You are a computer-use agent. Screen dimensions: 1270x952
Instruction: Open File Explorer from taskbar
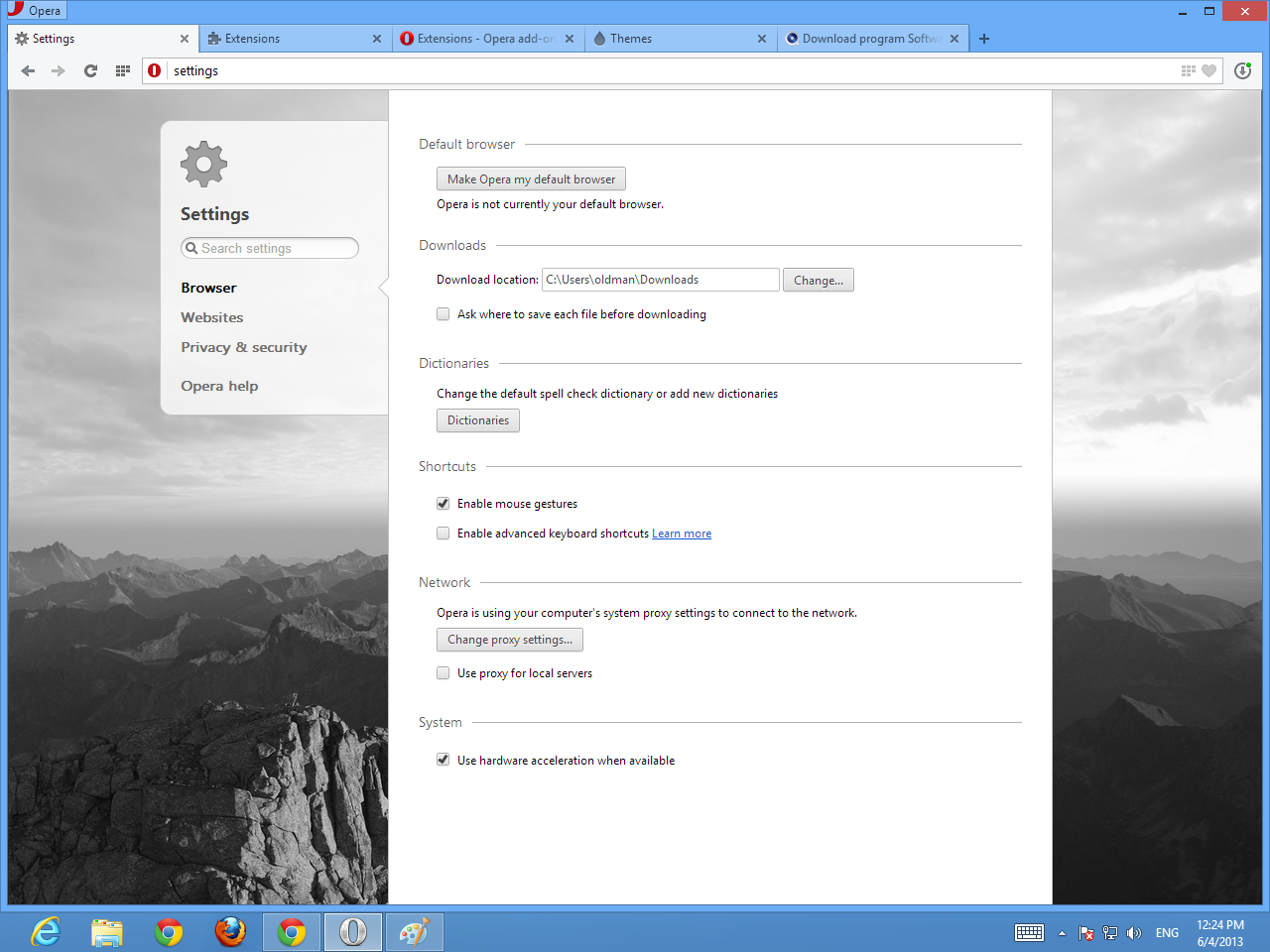click(x=107, y=932)
